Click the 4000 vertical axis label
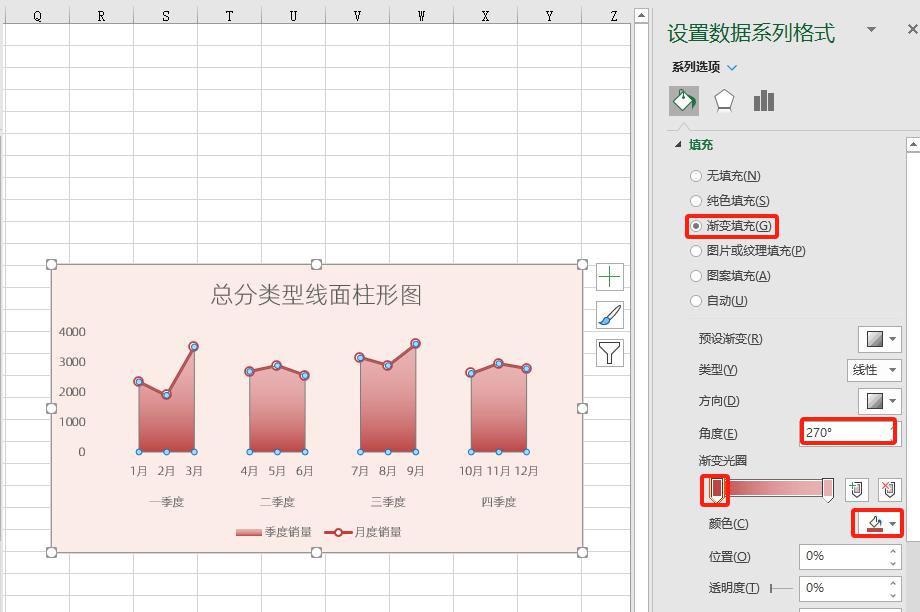The width and height of the screenshot is (920, 612). click(x=72, y=332)
